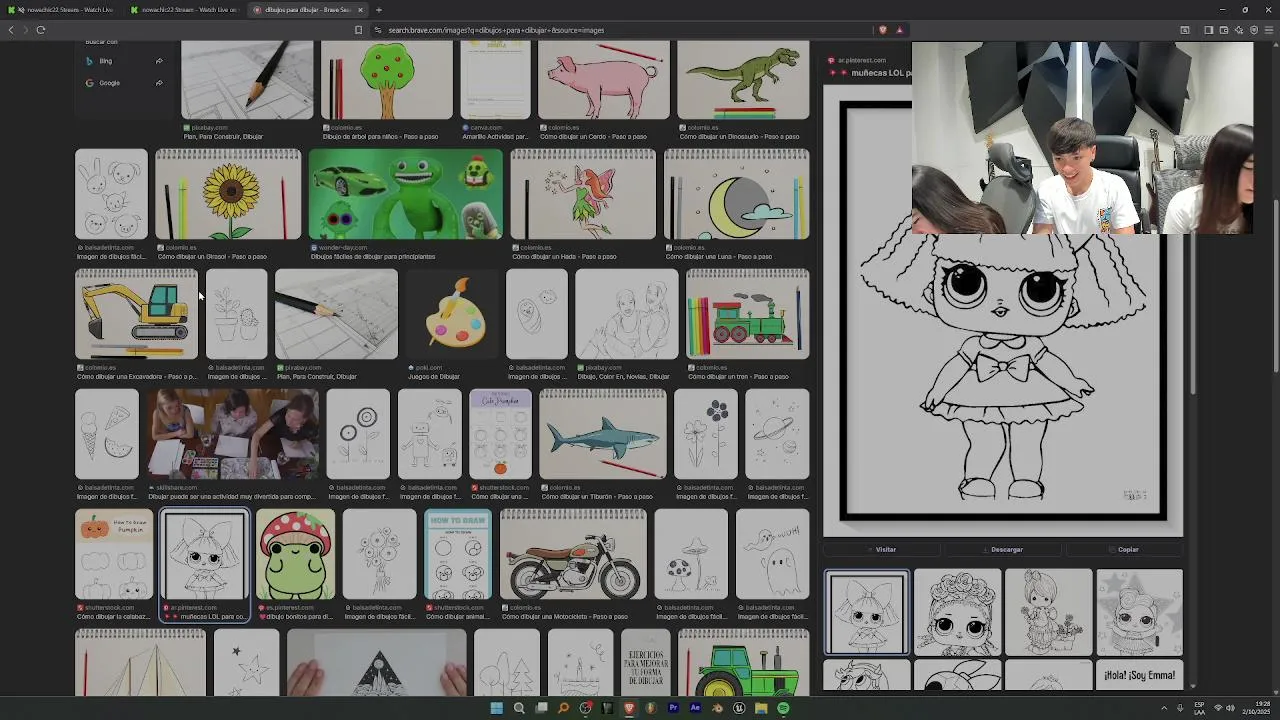Open the sunflower Girasol drawing thumbnail
Viewport: 1280px width, 720px height.
(x=228, y=194)
